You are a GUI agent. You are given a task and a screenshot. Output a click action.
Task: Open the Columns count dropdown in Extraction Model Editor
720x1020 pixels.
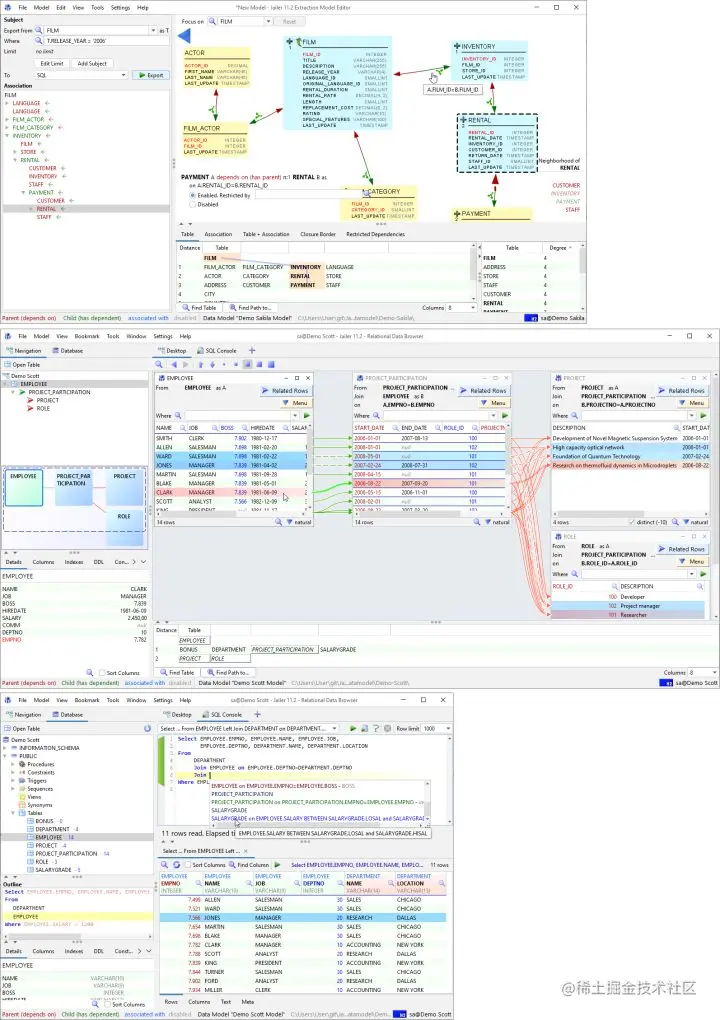pyautogui.click(x=473, y=308)
